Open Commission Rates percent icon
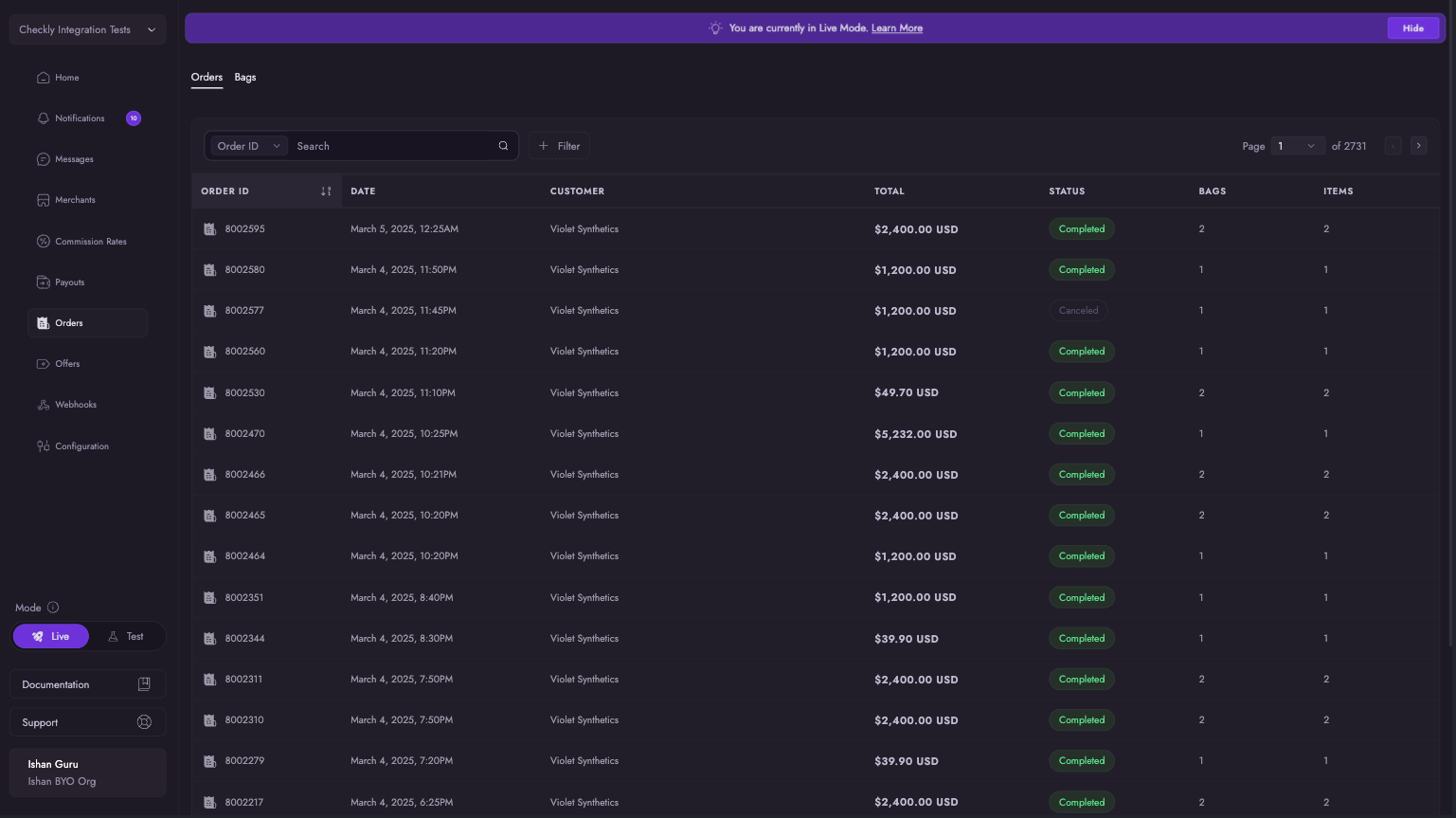Viewport: 1456px width, 818px height. click(x=43, y=242)
